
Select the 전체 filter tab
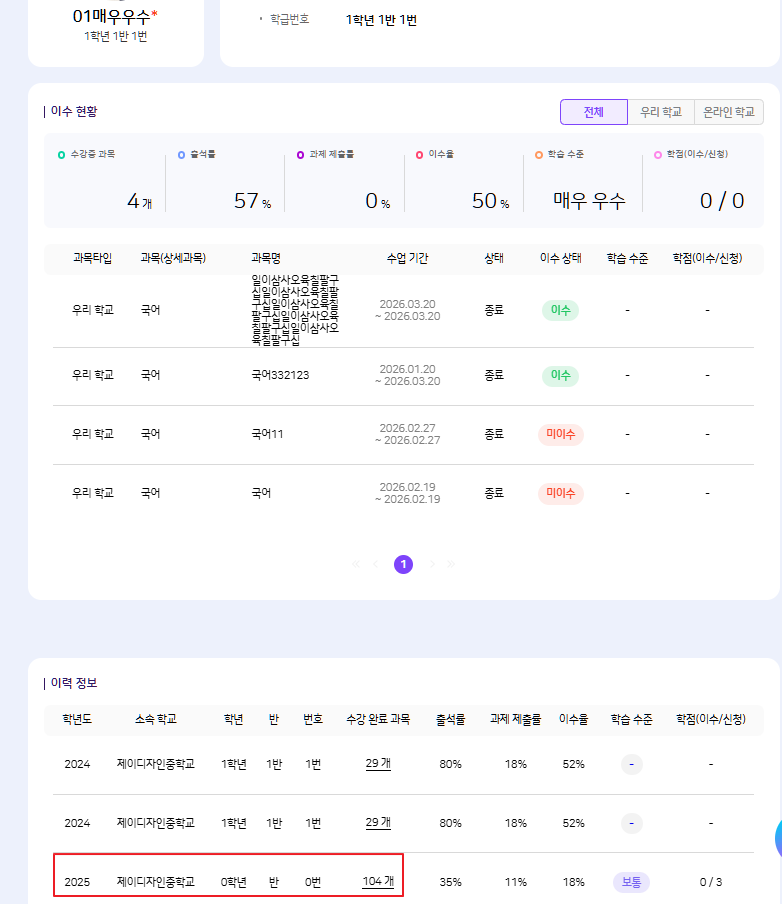tap(593, 112)
